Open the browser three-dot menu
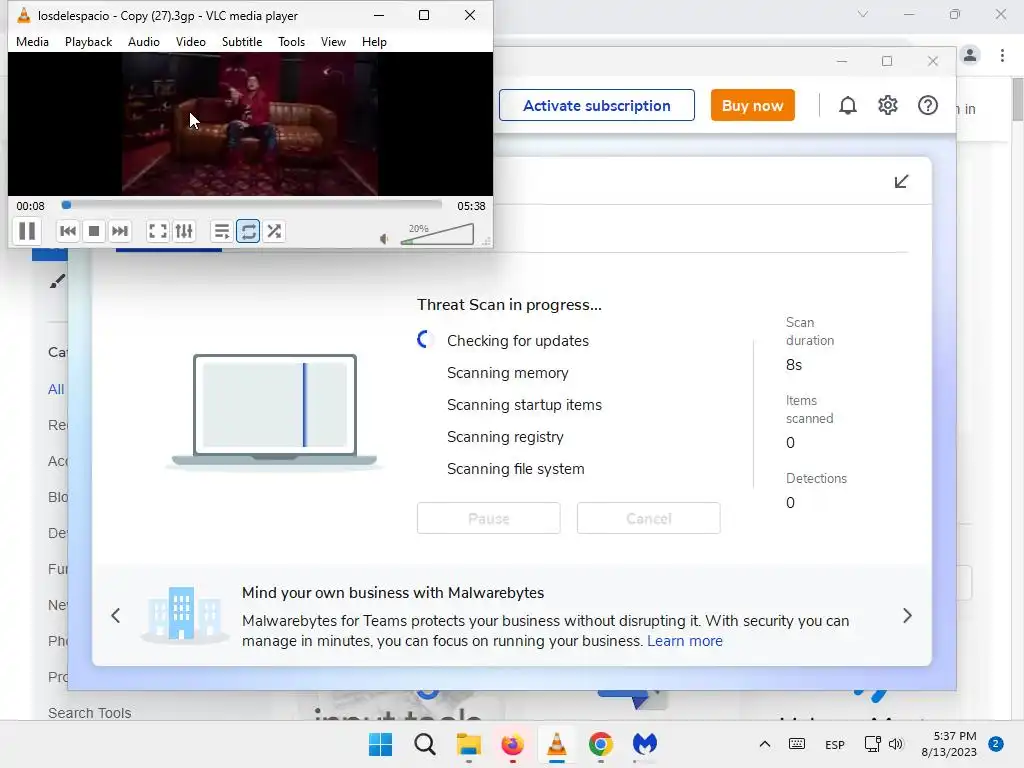Screen dimensions: 1024x768 tap(1002, 56)
